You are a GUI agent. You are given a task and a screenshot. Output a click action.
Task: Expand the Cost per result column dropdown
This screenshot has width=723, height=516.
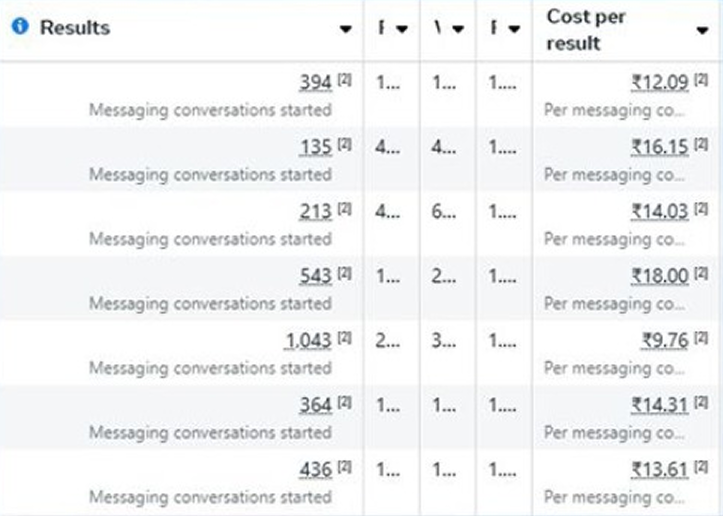click(x=701, y=30)
